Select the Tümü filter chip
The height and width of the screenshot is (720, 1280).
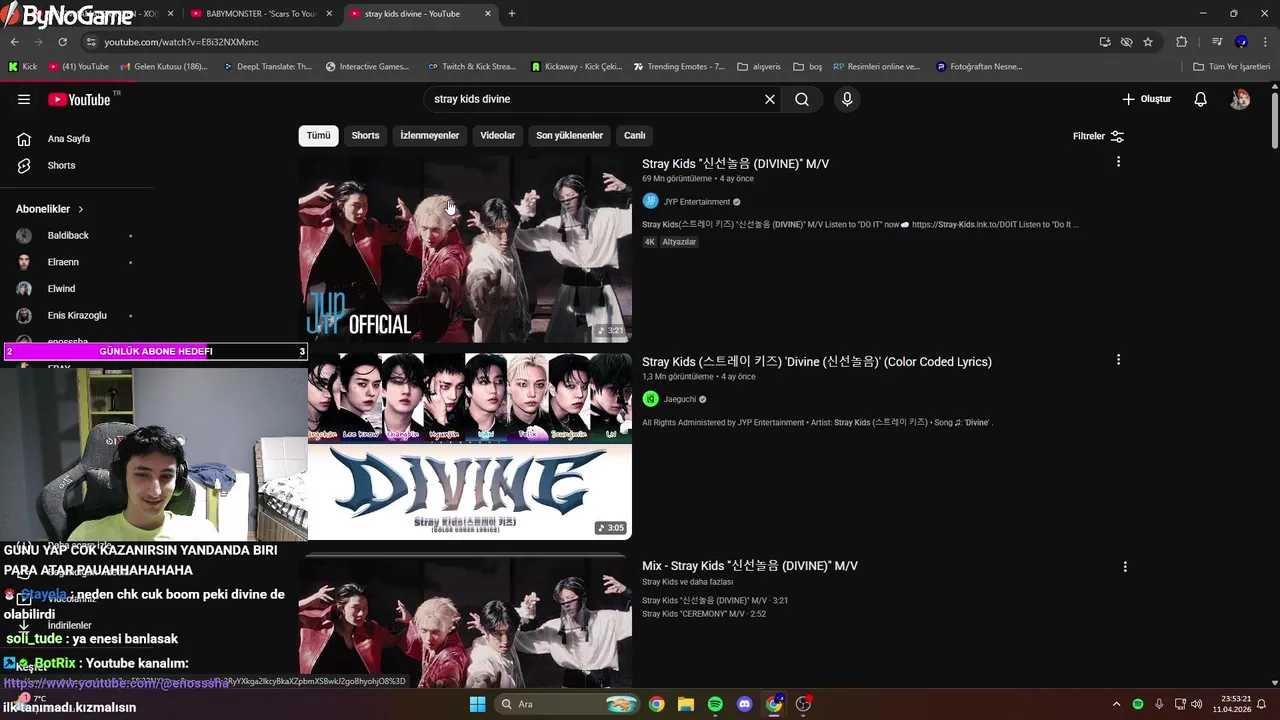[318, 136]
